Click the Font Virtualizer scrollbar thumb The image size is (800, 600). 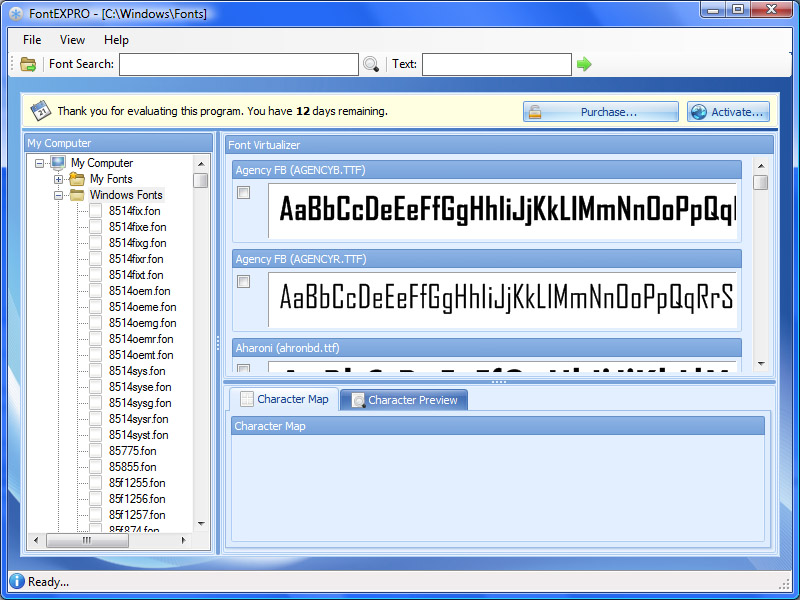761,182
